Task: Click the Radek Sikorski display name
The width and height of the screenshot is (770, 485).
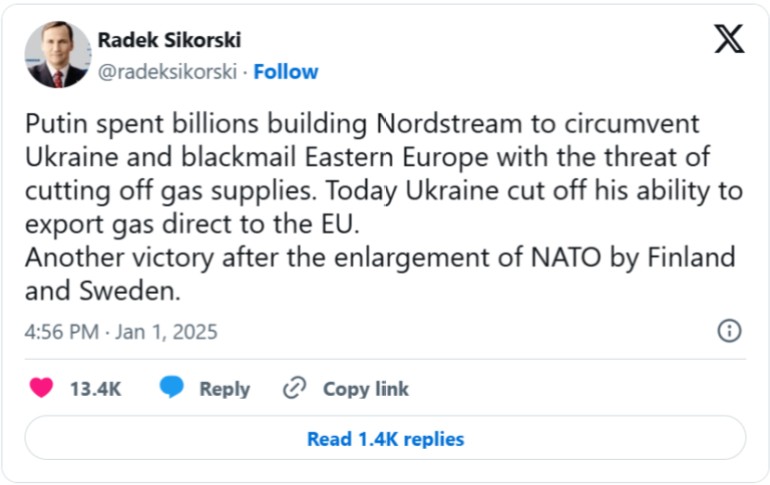Action: tap(169, 41)
